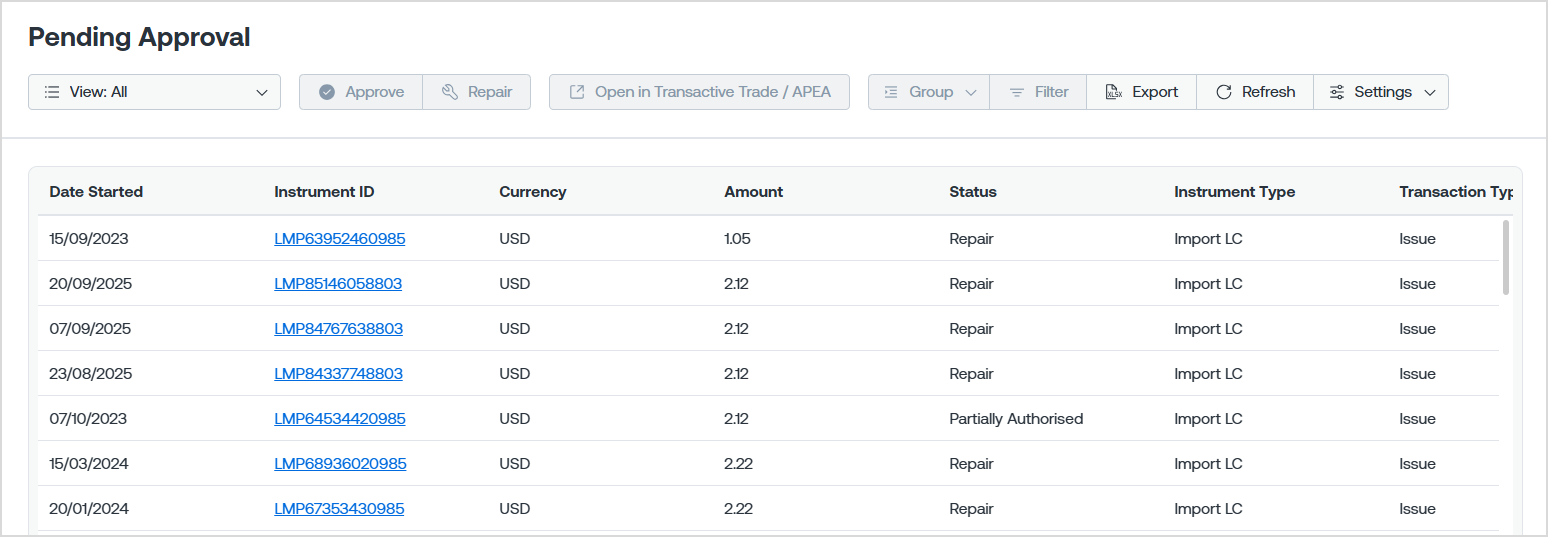Click the Settings sliders icon
The image size is (1548, 537).
point(1337,92)
